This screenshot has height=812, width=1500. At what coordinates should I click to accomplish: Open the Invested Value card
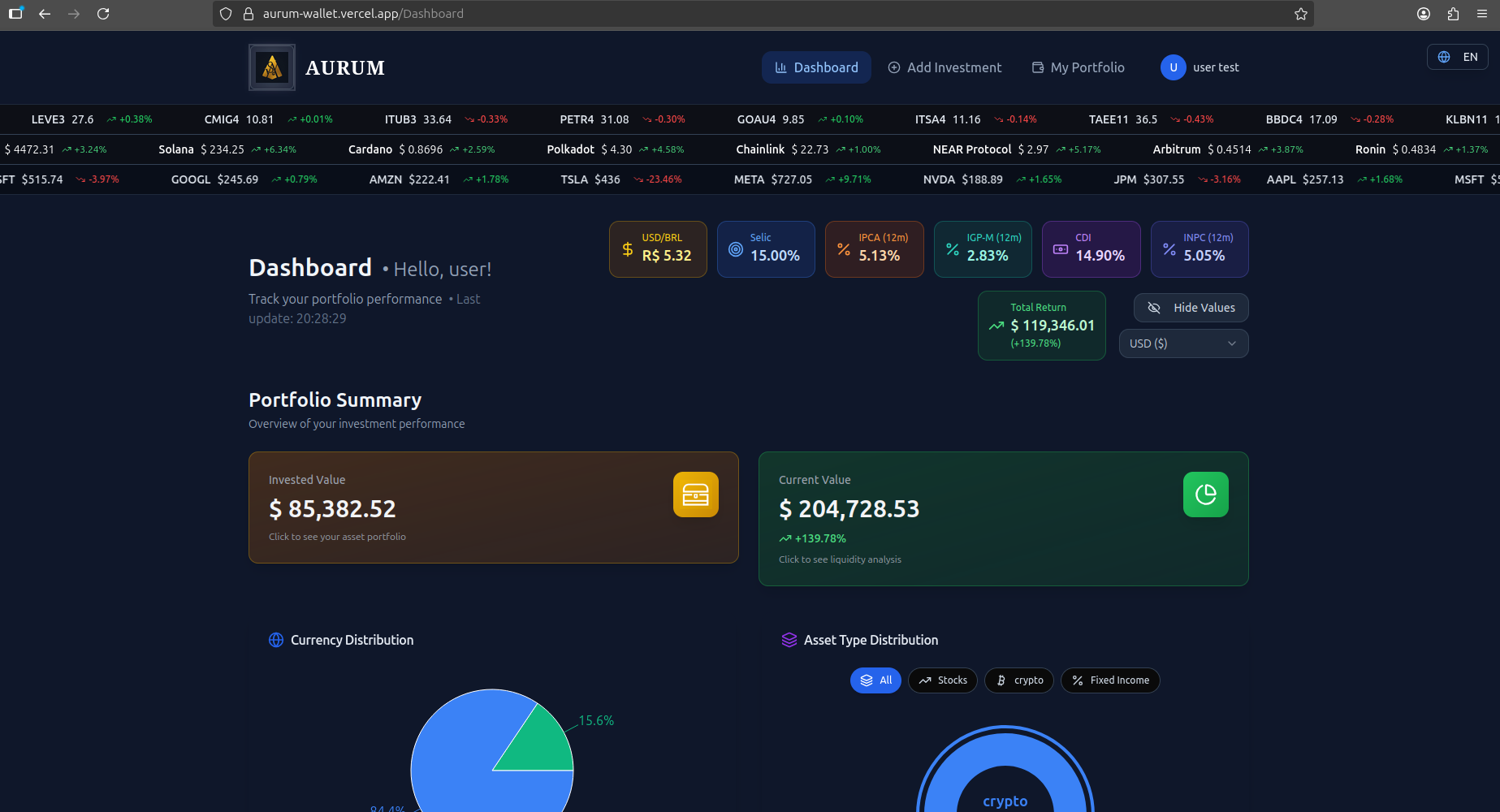(493, 508)
